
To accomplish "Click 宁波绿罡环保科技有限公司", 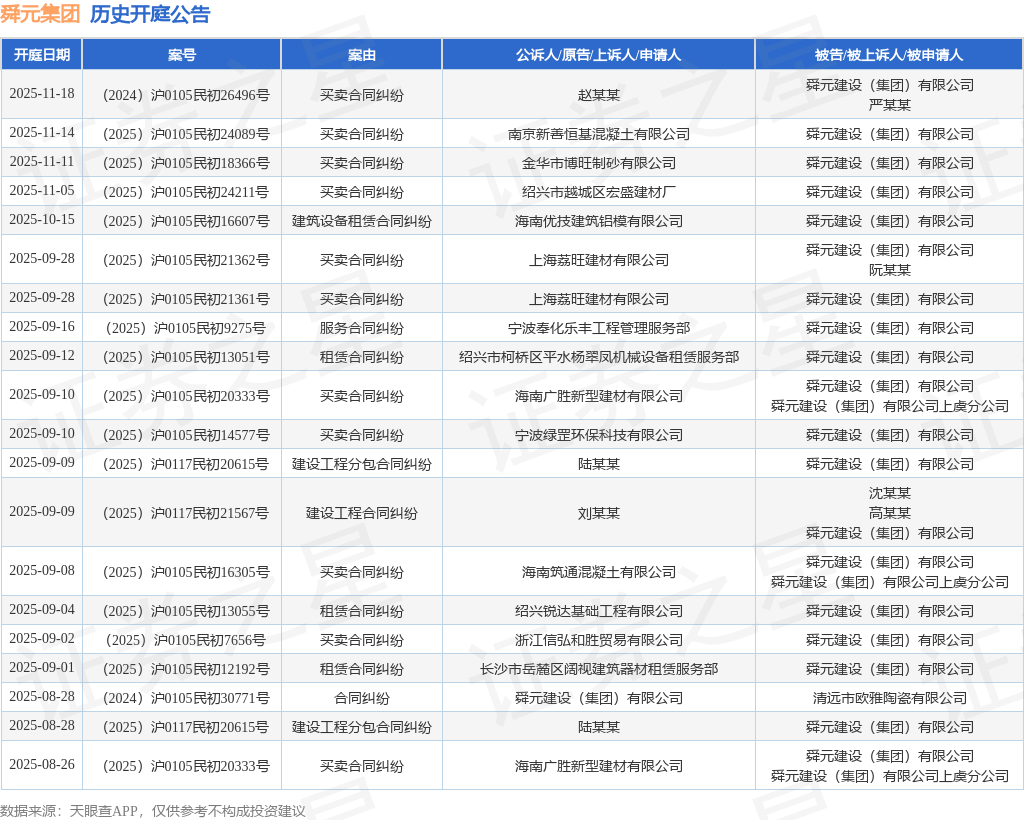I will pyautogui.click(x=598, y=435).
